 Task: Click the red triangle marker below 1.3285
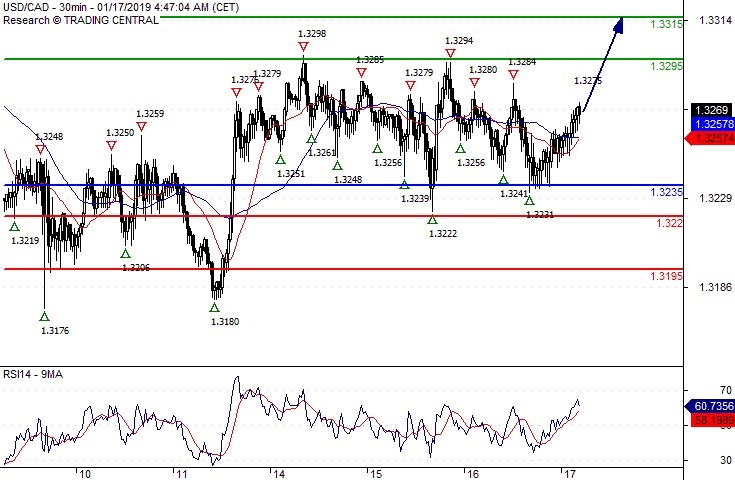pyautogui.click(x=361, y=72)
